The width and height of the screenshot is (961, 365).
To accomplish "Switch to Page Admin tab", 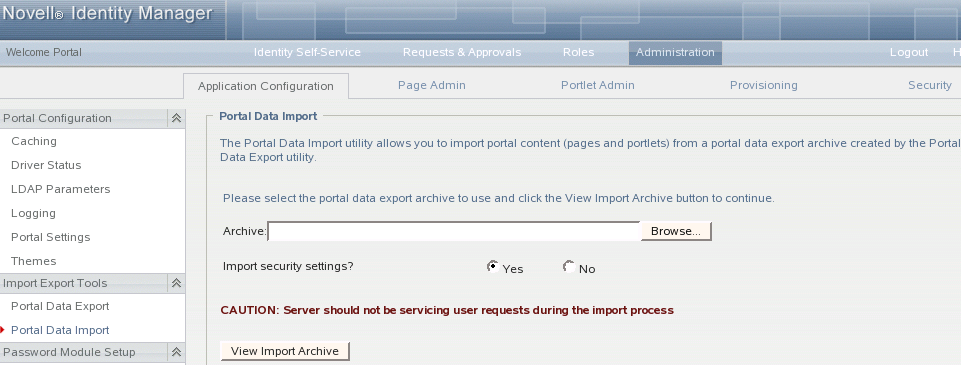I will tap(431, 86).
